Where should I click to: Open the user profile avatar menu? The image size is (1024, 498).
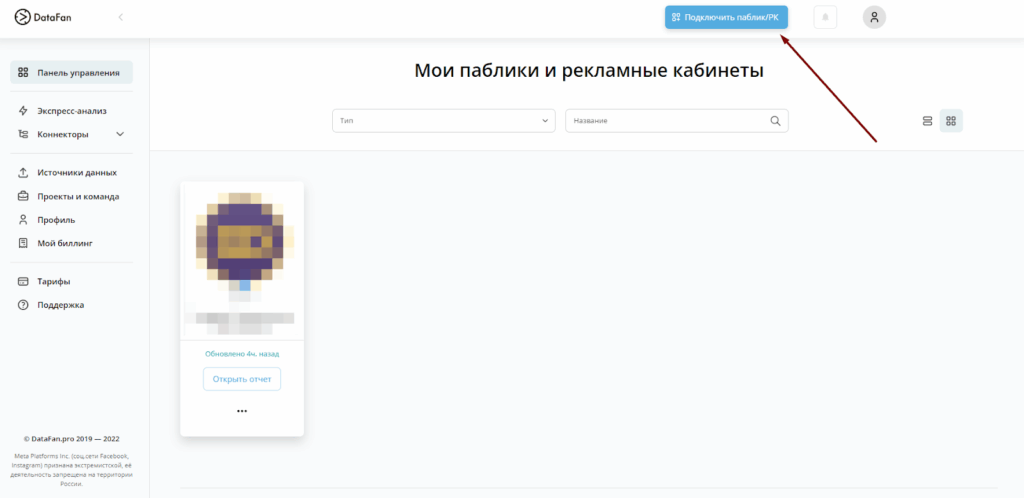pos(874,17)
